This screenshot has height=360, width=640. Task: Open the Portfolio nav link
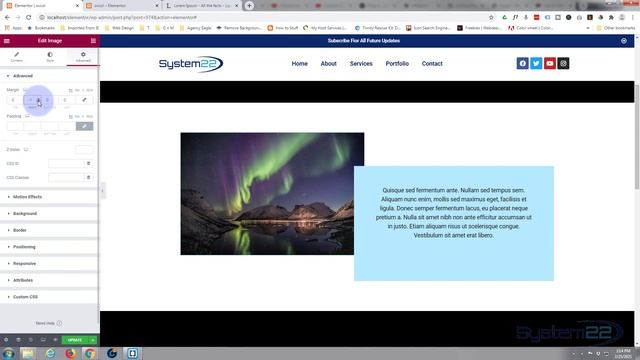tap(397, 64)
